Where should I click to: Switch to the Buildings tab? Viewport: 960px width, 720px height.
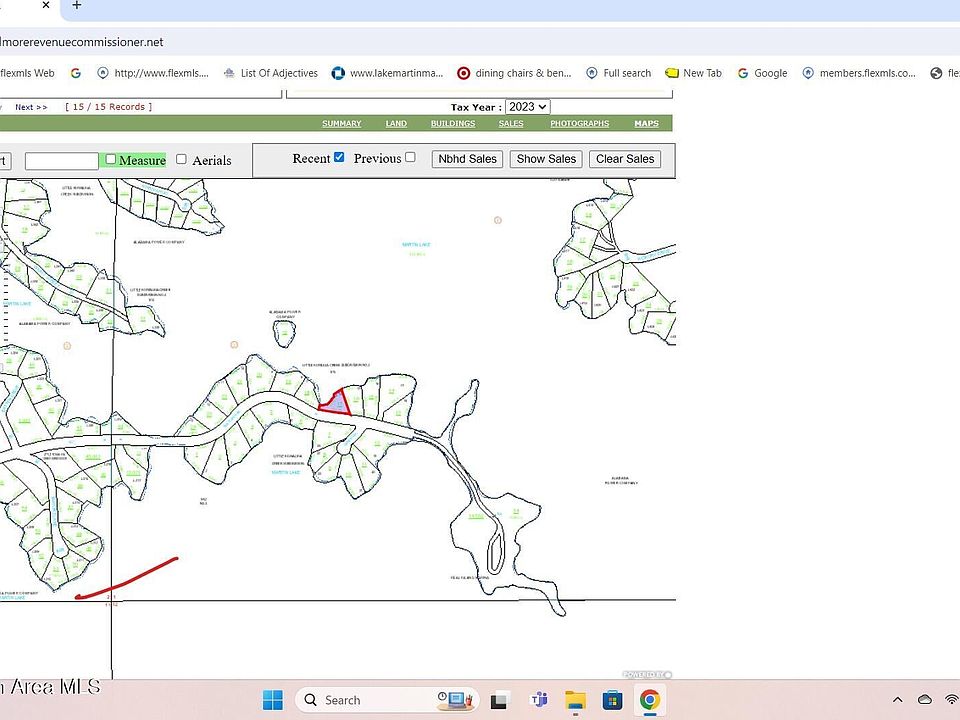coord(453,124)
